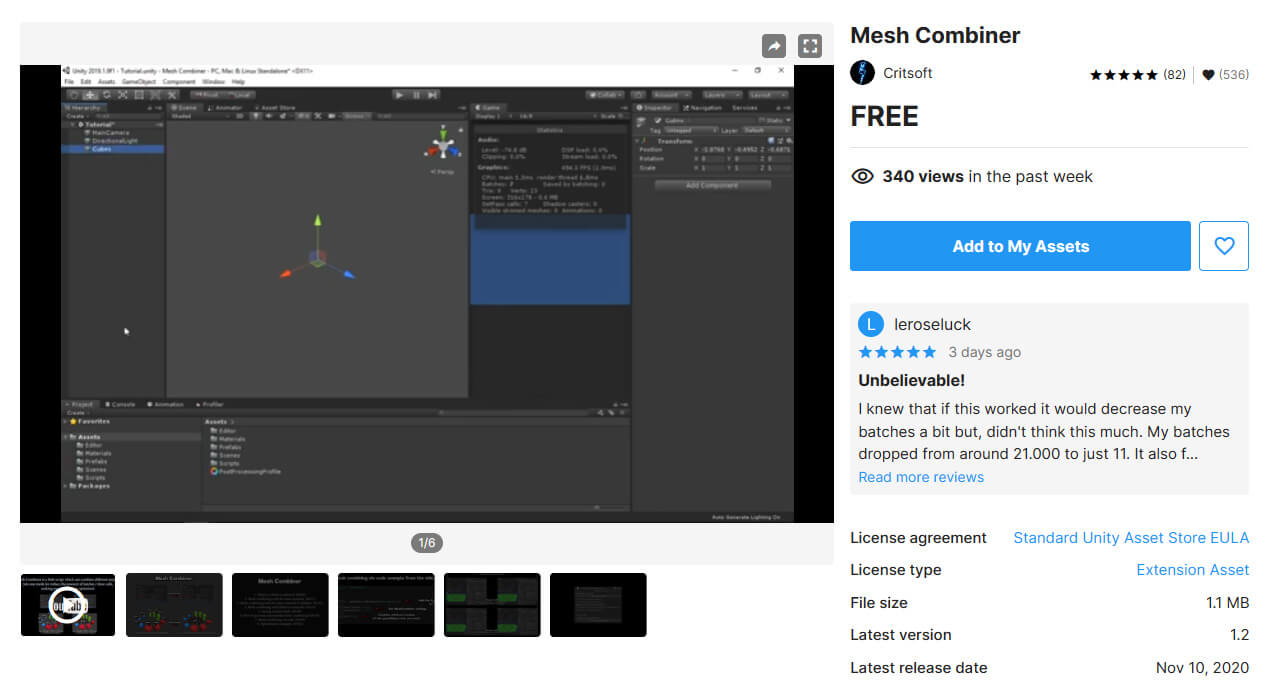Viewport: 1279px width, 684px height.
Task: Select the fifth preview thumbnail
Action: 492,605
